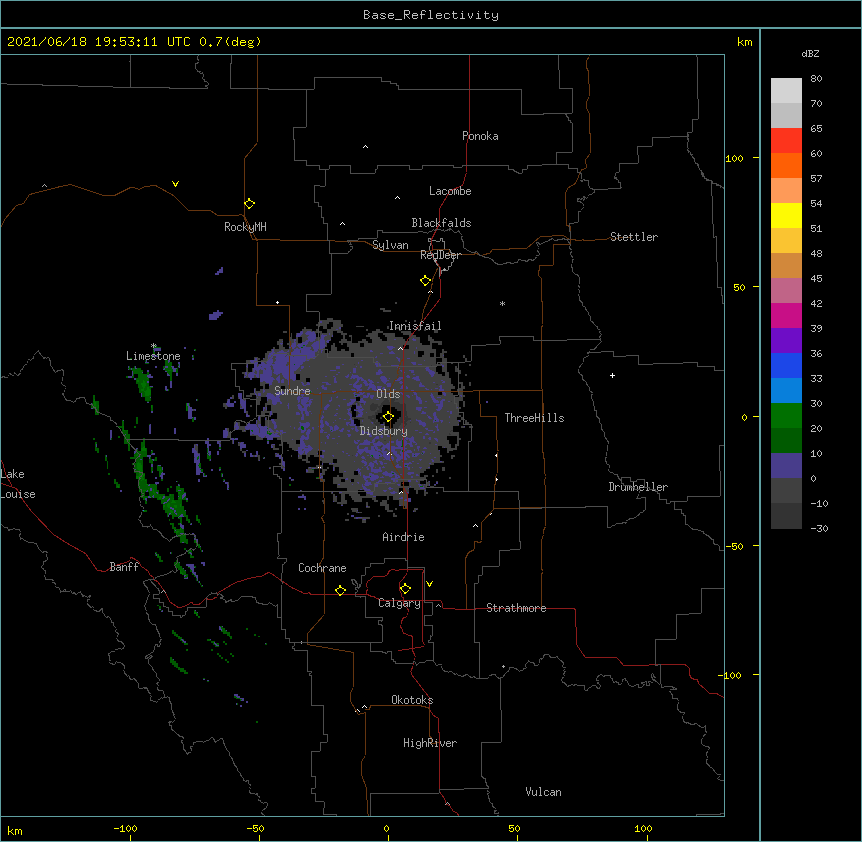The height and width of the screenshot is (842, 862).
Task: Click the -50 tick on the right km axis
Action: point(734,546)
